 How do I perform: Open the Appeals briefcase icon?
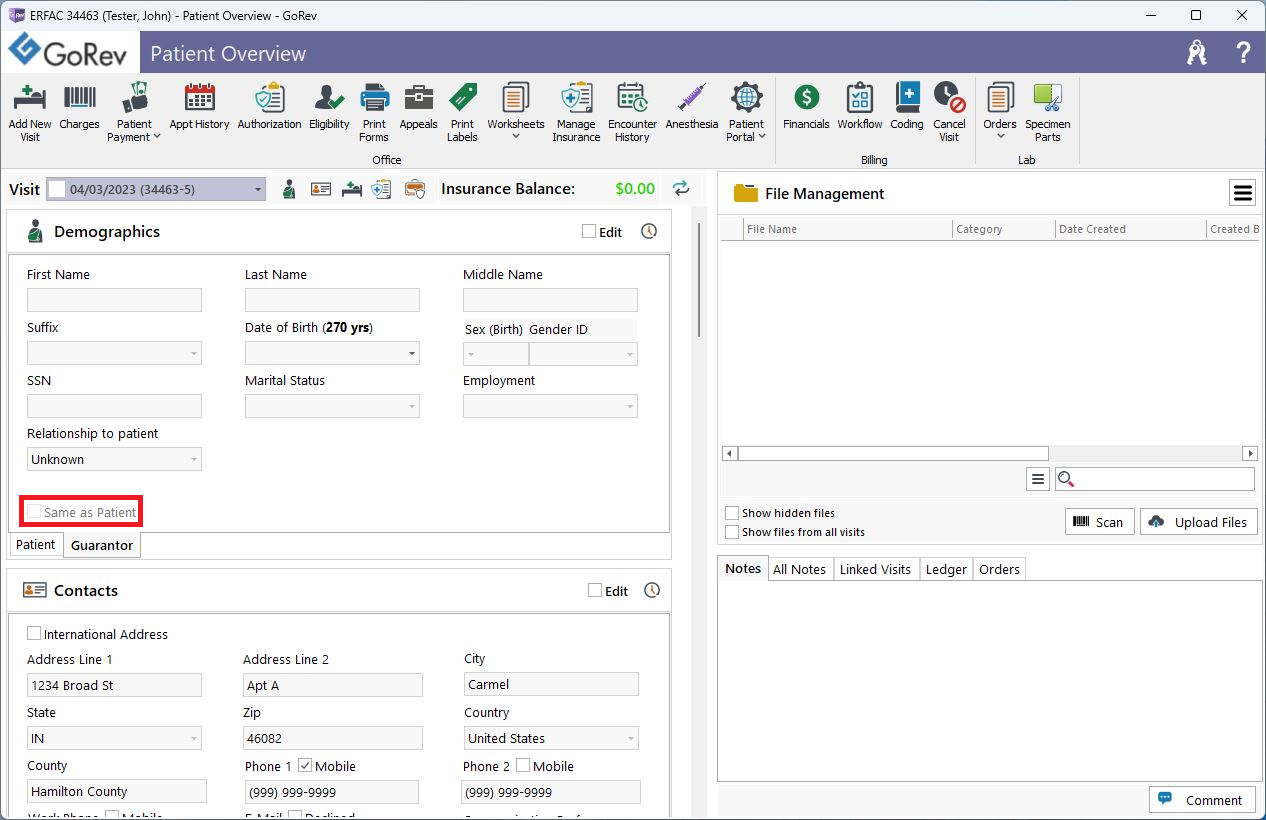(x=418, y=106)
